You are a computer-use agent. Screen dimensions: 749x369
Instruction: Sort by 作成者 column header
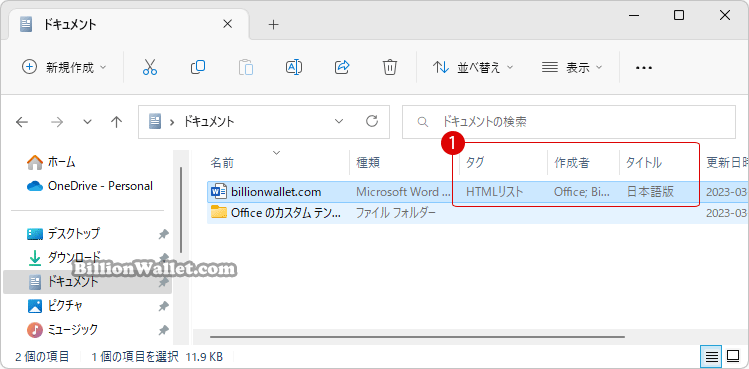click(x=572, y=163)
